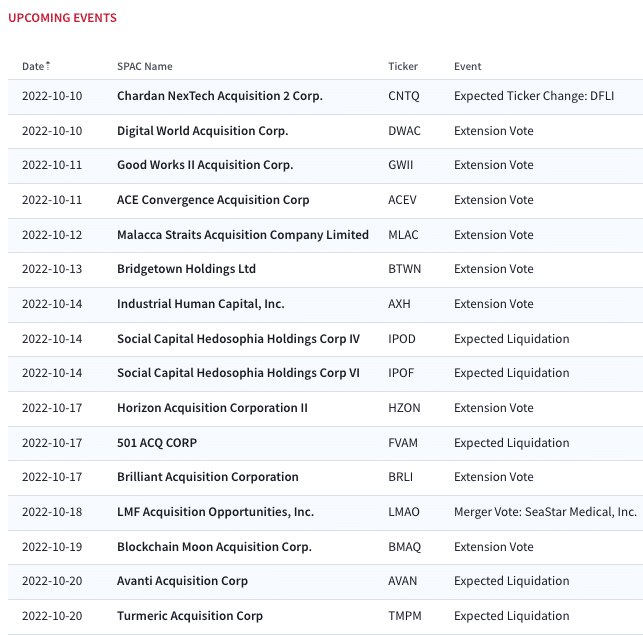The image size is (643, 635).
Task: Open Social Capital Hedosophia Holdings Corp IV
Action: click(x=238, y=339)
